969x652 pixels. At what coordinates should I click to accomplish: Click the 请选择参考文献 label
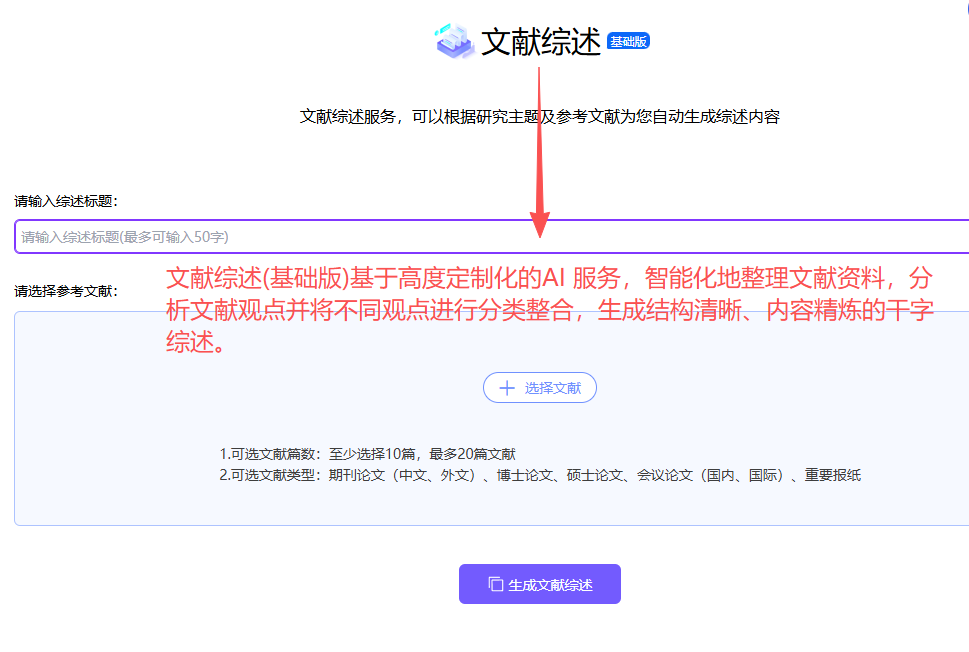[x=66, y=292]
